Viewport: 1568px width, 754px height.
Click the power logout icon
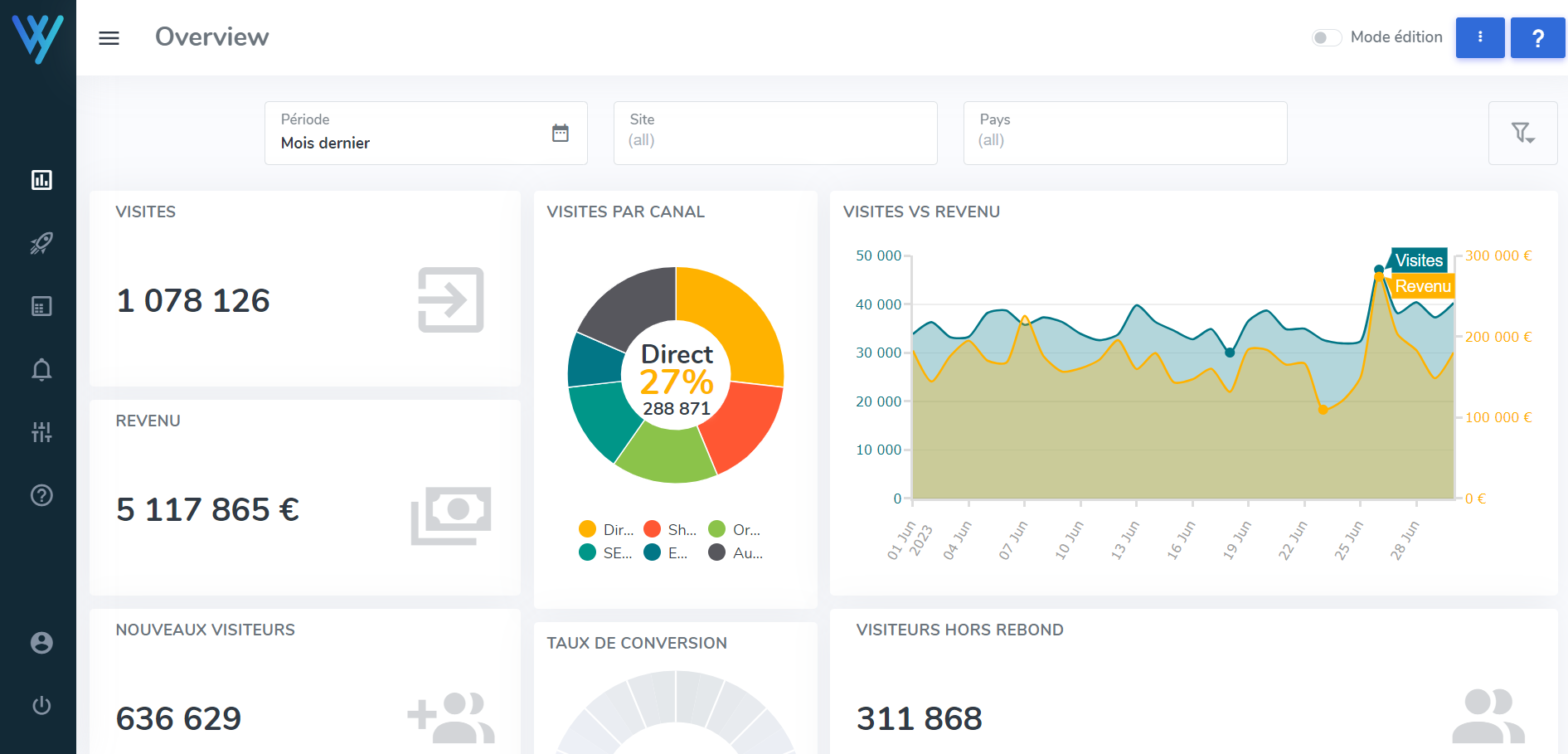[x=41, y=706]
